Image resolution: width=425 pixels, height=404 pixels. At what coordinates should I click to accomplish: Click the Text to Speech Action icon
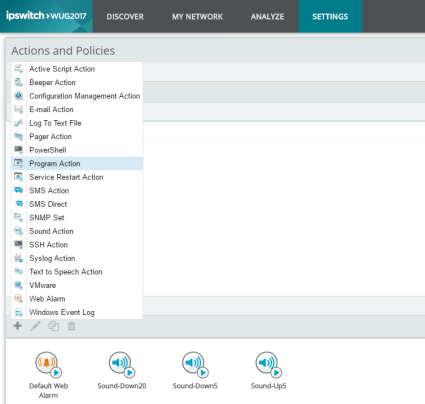point(19,272)
